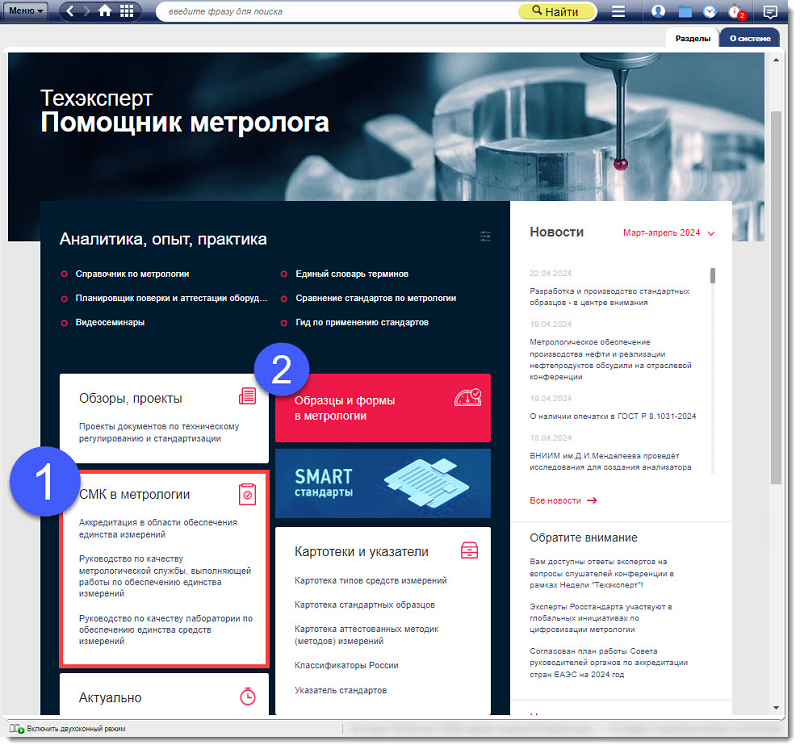
Task: Click the main page vertical scrollbar thumb
Action: click(776, 297)
